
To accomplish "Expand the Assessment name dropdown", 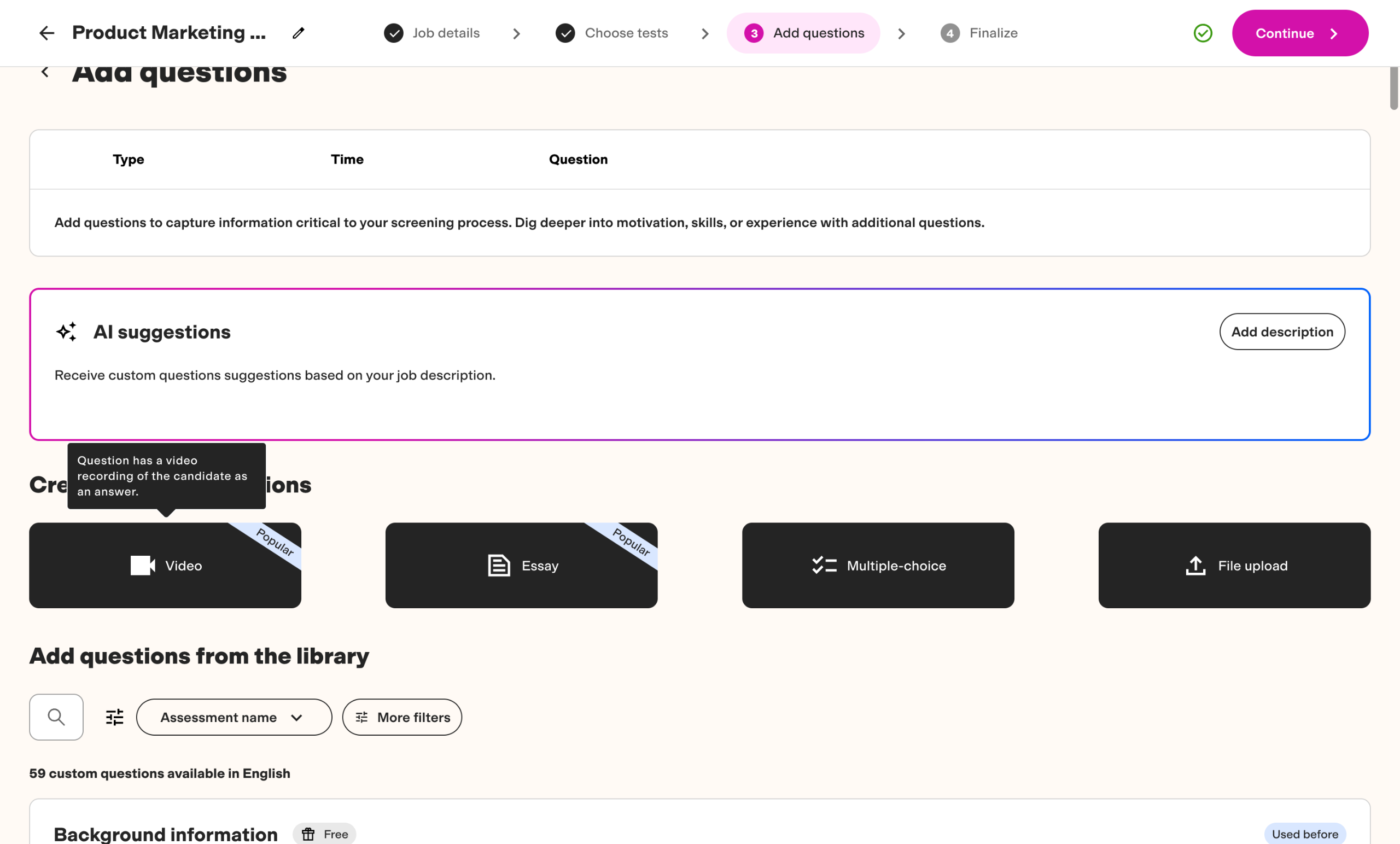I will 234,717.
